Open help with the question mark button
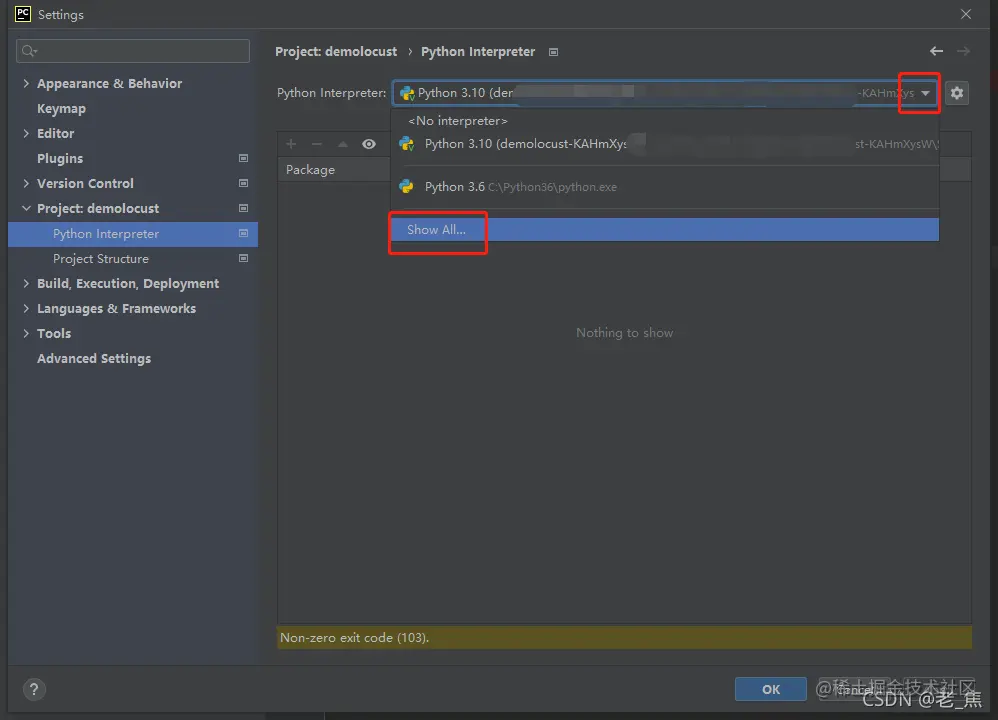 34,689
